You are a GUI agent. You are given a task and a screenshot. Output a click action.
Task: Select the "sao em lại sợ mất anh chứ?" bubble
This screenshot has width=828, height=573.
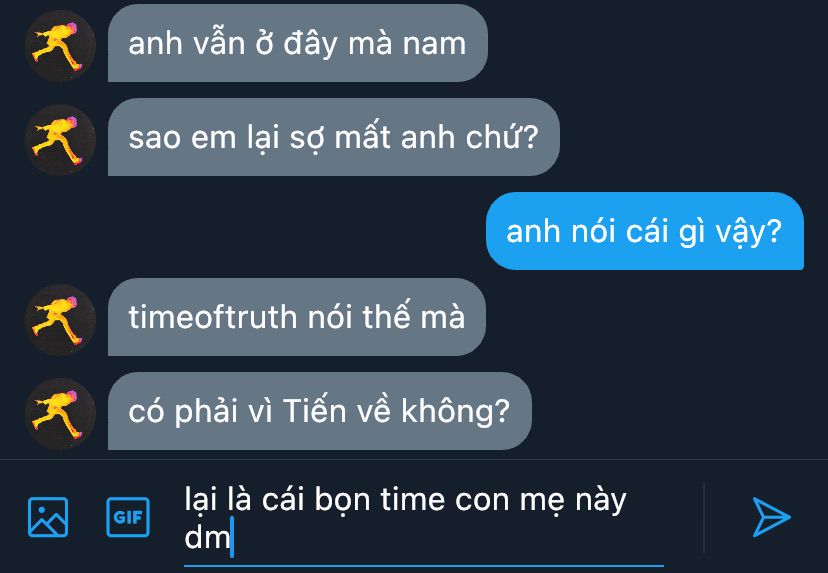pos(333,137)
